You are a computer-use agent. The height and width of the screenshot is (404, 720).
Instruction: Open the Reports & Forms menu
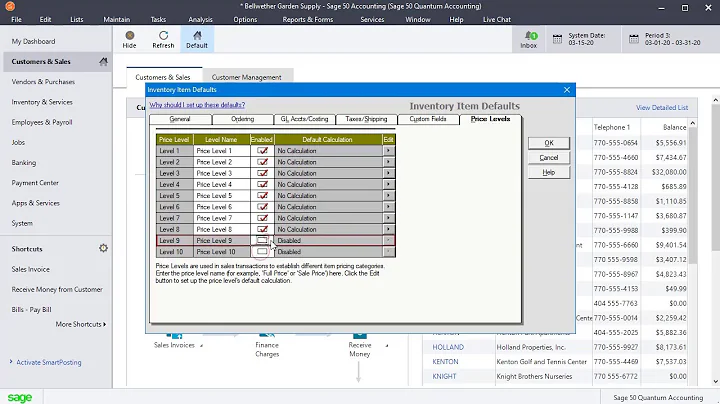[308, 19]
